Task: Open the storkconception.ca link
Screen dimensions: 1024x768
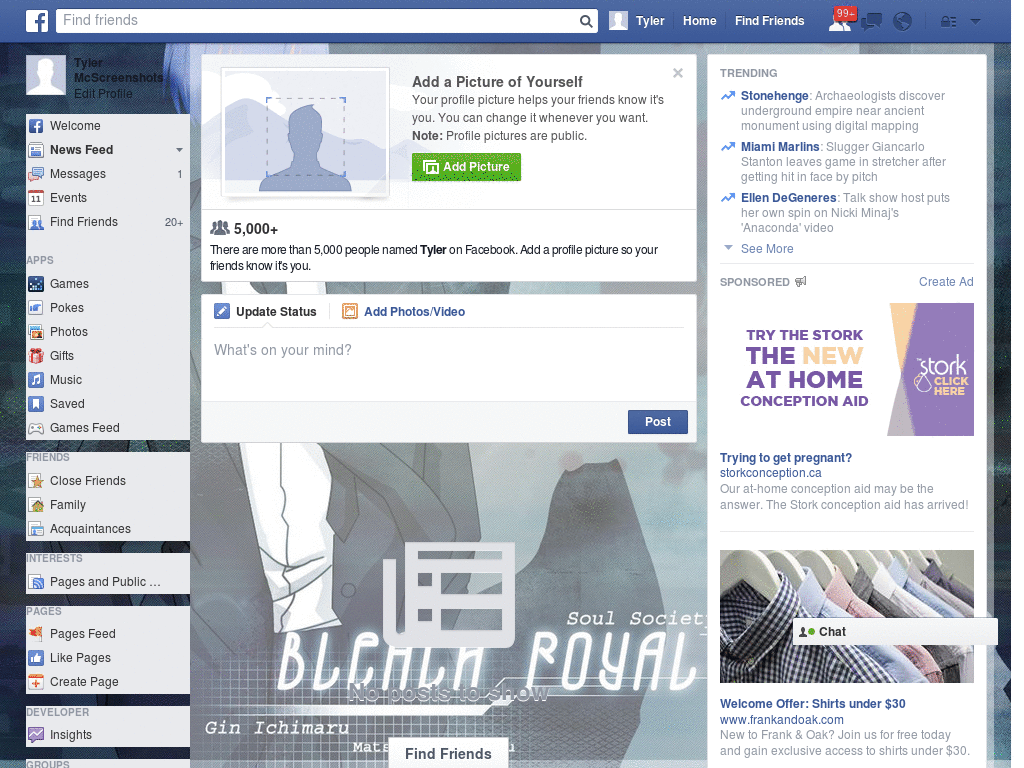Action: (x=771, y=473)
